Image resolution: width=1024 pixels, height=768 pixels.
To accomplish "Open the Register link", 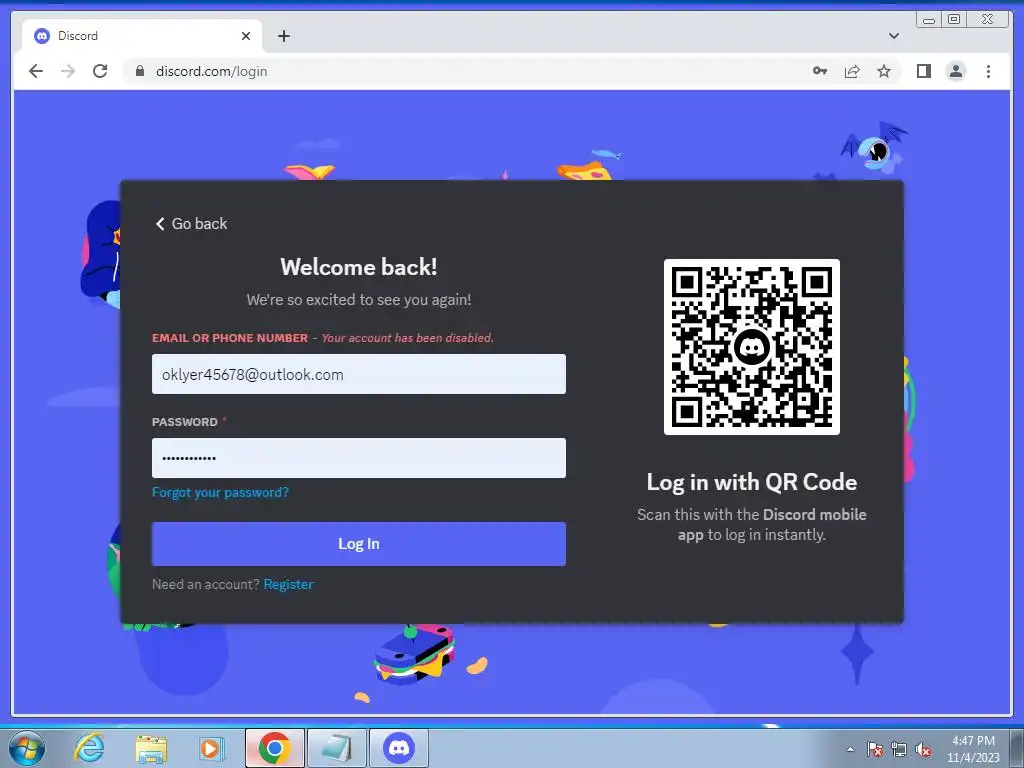I will [x=288, y=584].
